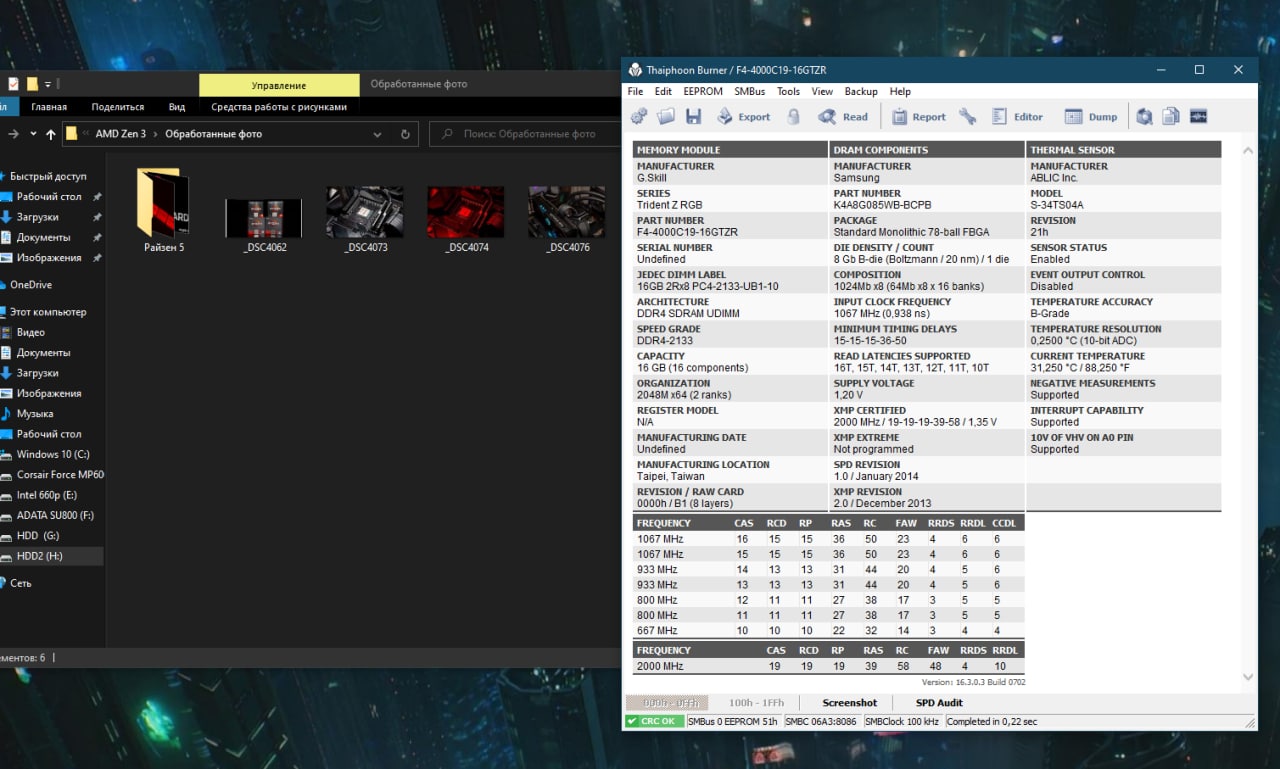The image size is (1280, 769).
Task: Open the View menu in Thaiphoon Burner
Action: 822,91
